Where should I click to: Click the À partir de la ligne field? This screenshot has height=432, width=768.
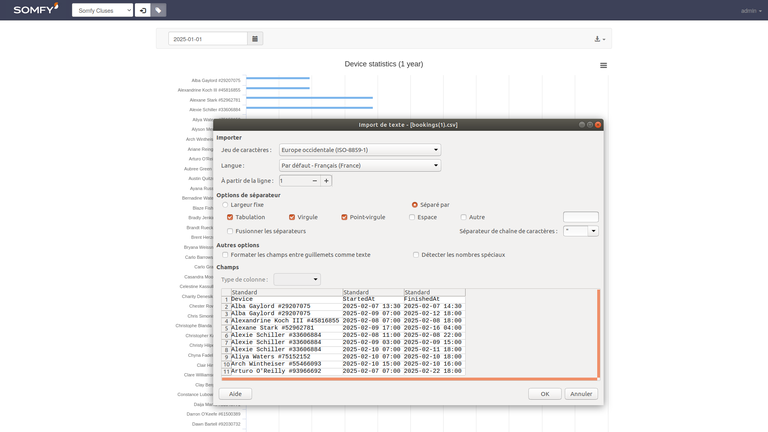tap(294, 181)
